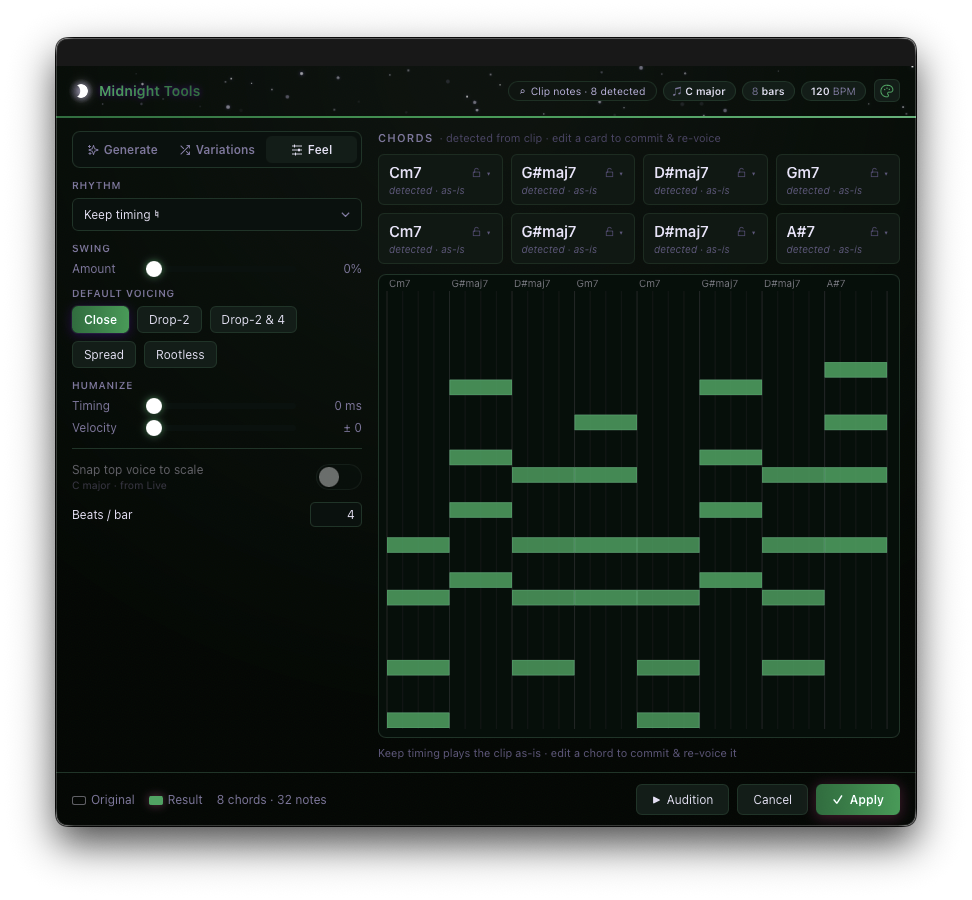Expand the second-row D#maj7 card caret menu
The height and width of the screenshot is (900, 972).
click(x=754, y=232)
